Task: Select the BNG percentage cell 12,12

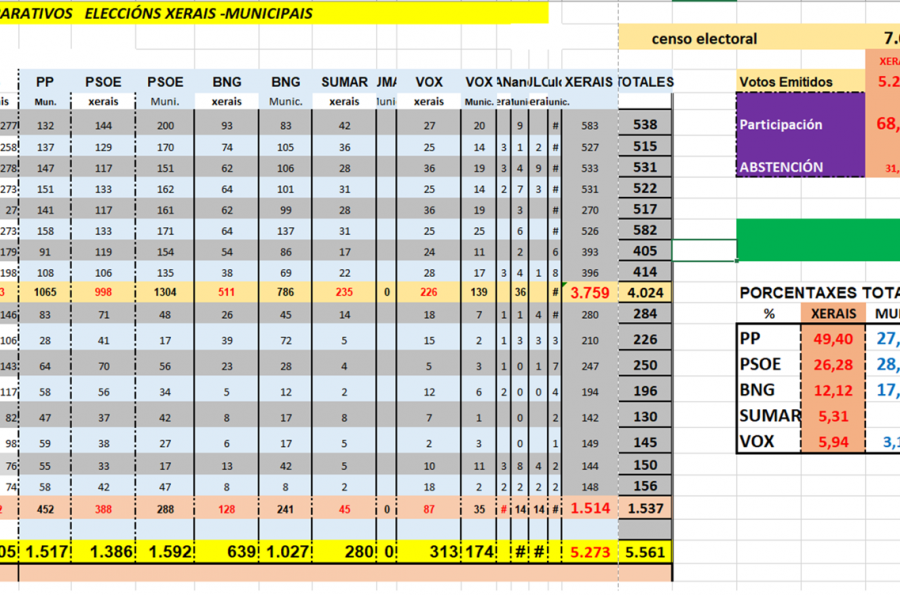Action: click(833, 390)
